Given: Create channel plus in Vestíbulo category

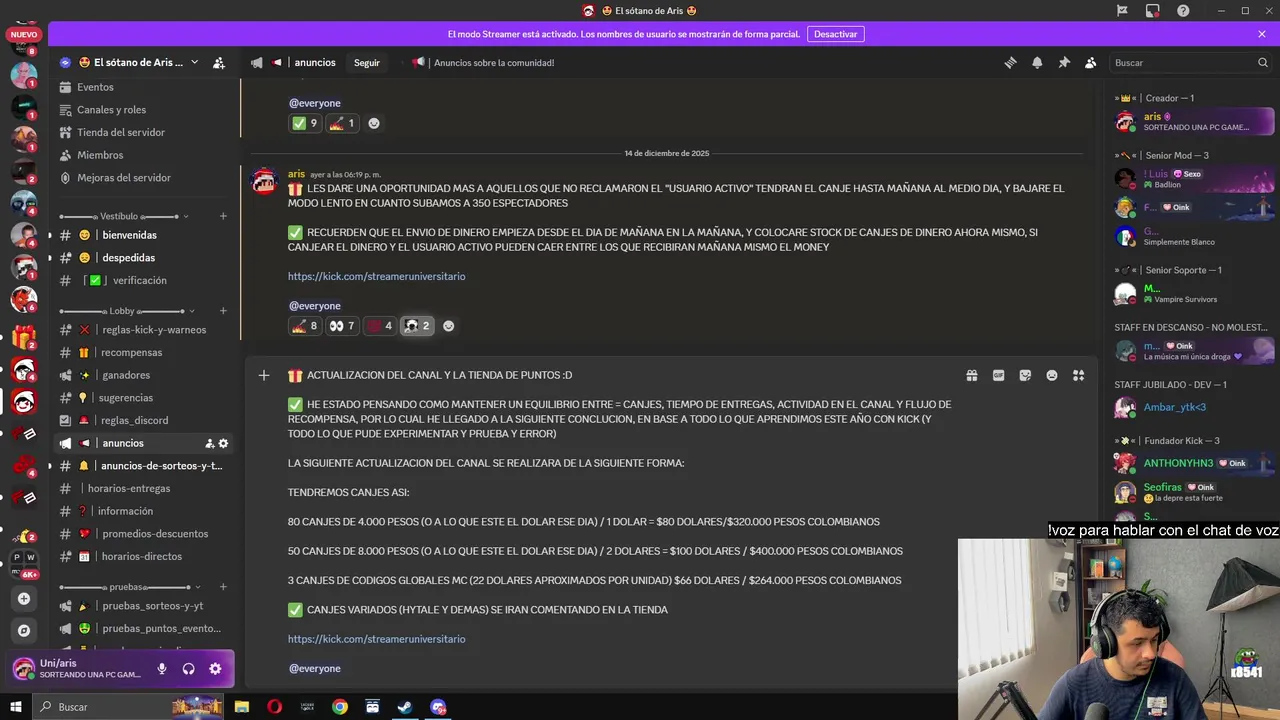Looking at the screenshot, I should click(223, 216).
